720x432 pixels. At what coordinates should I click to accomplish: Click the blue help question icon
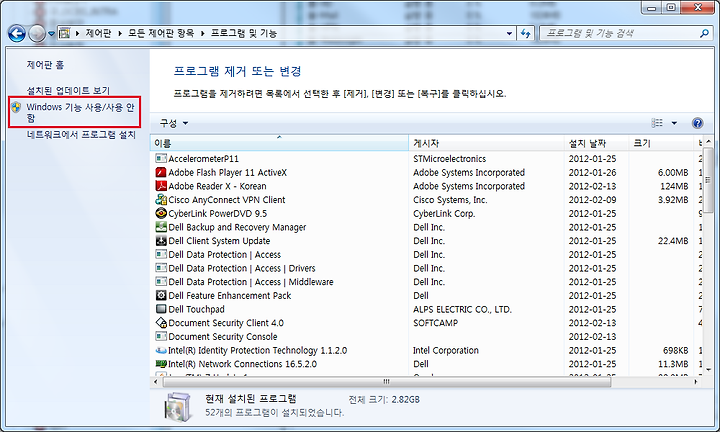tap(698, 123)
